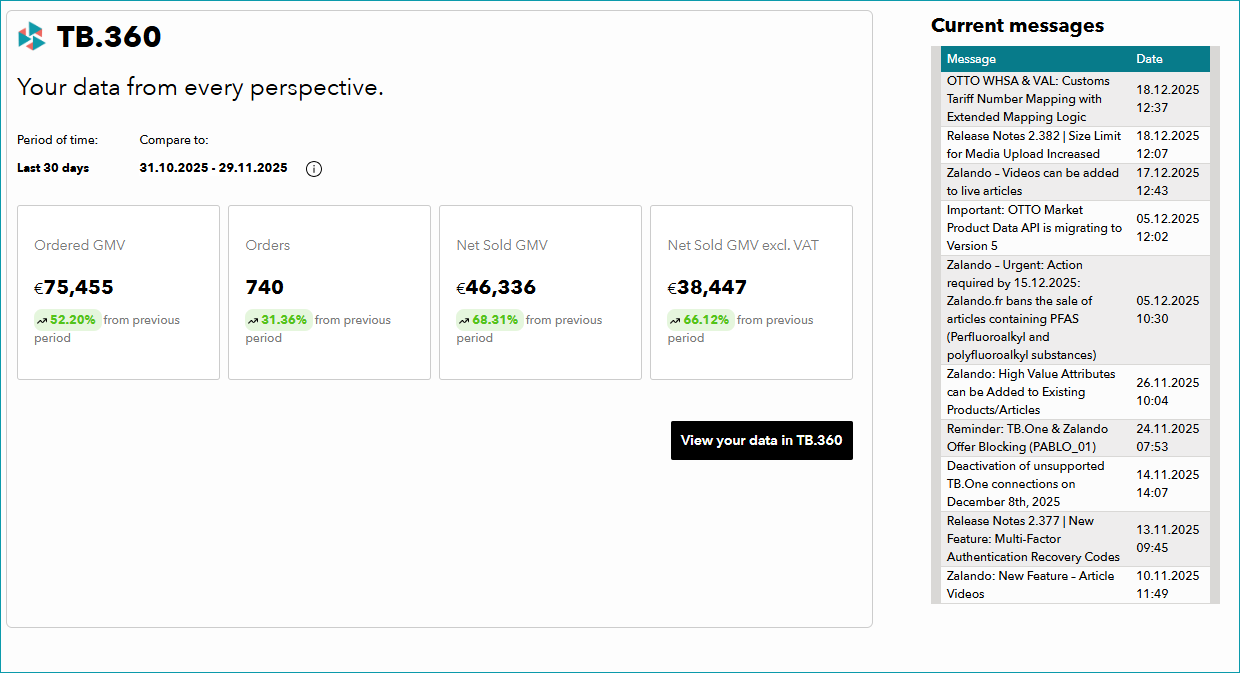Open the compare period info icon
This screenshot has width=1240, height=673.
coord(314,169)
